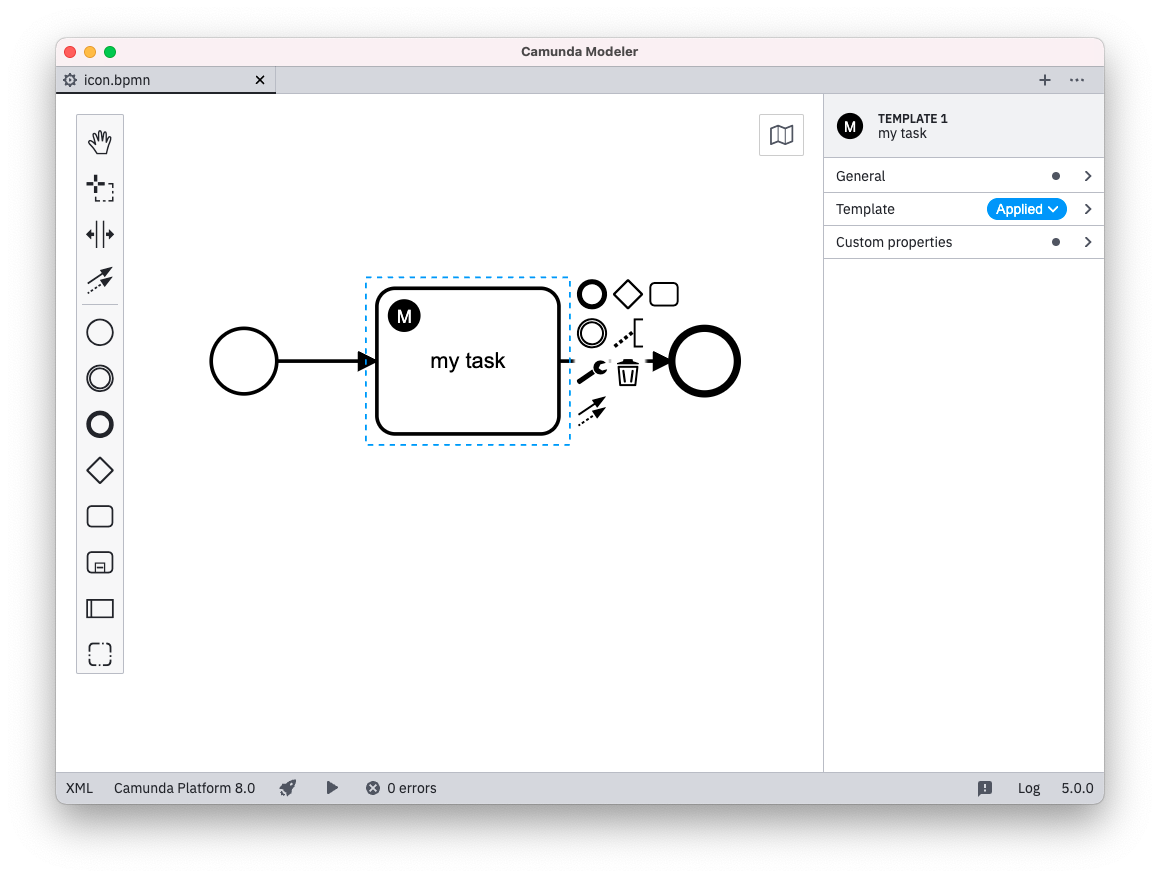Expand the General section

pyautogui.click(x=963, y=176)
